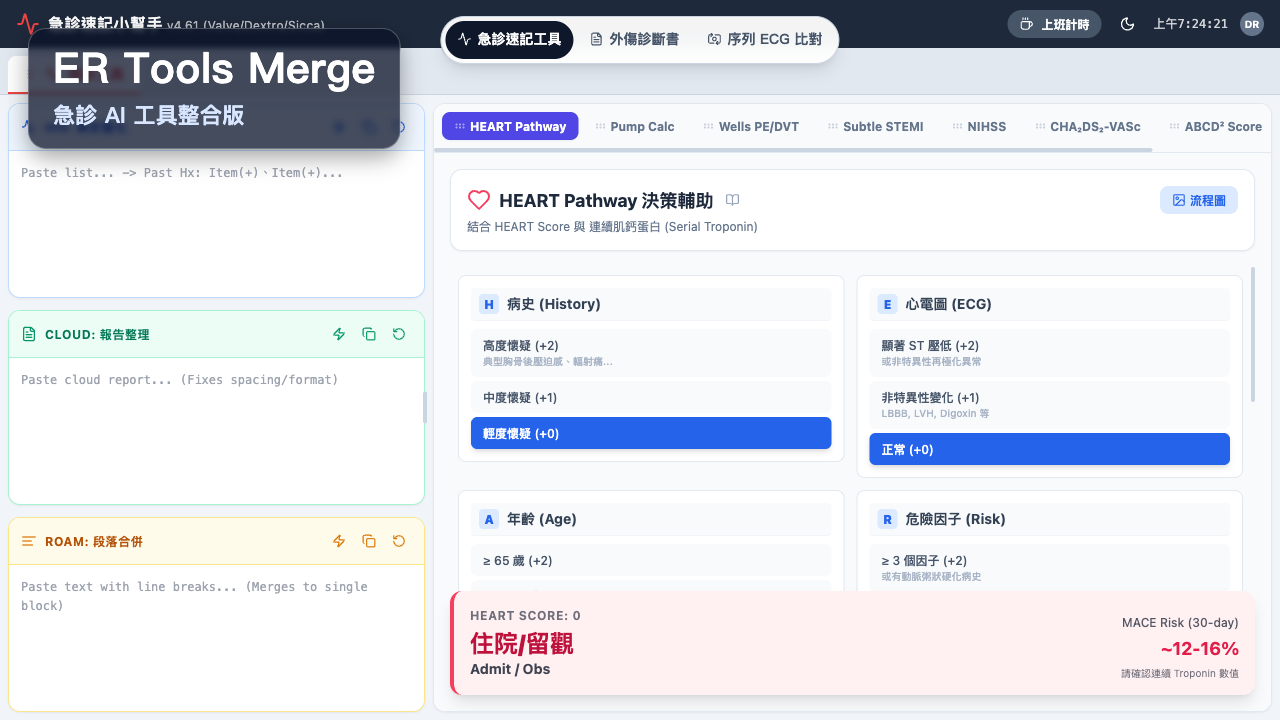
Task: Open the HEART Pathway info tooltip icon
Action: point(732,200)
